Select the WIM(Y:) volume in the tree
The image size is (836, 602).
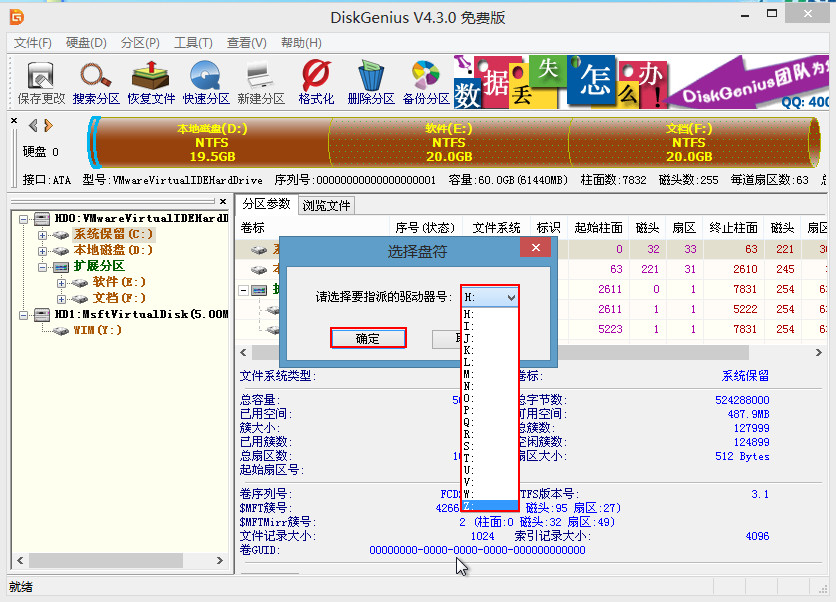coord(98,330)
